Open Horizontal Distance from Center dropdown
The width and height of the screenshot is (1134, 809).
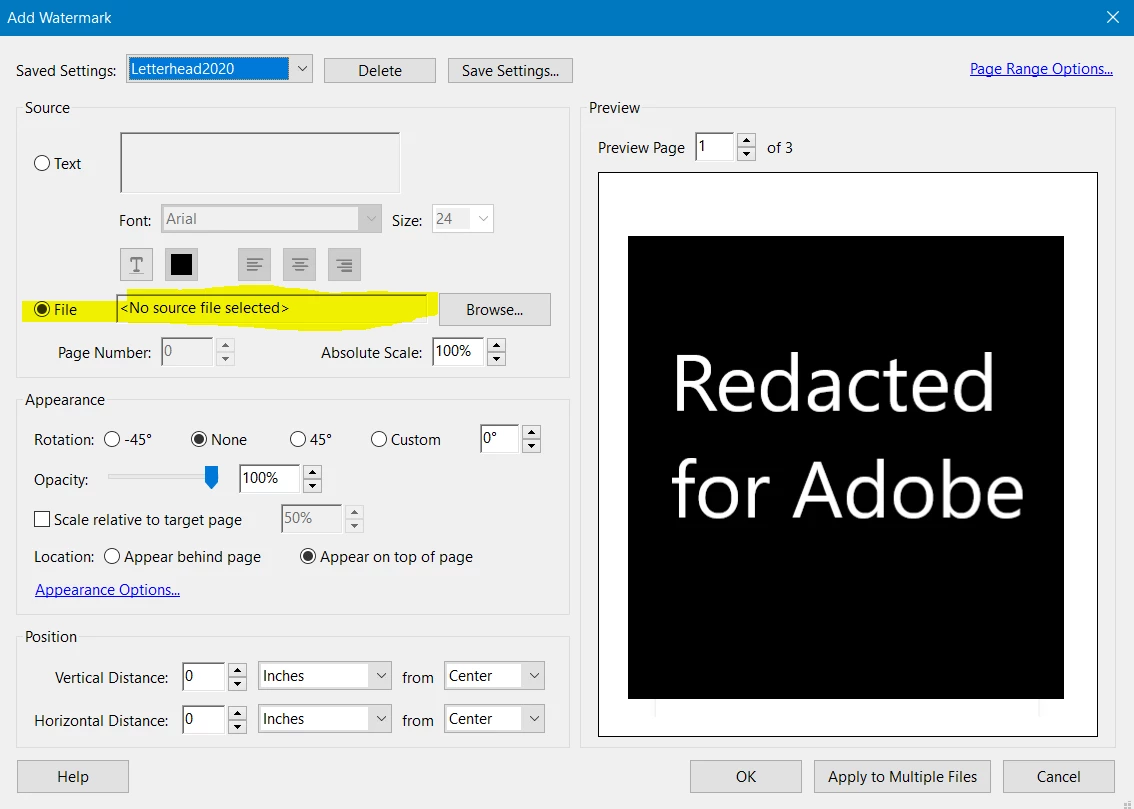tap(494, 719)
